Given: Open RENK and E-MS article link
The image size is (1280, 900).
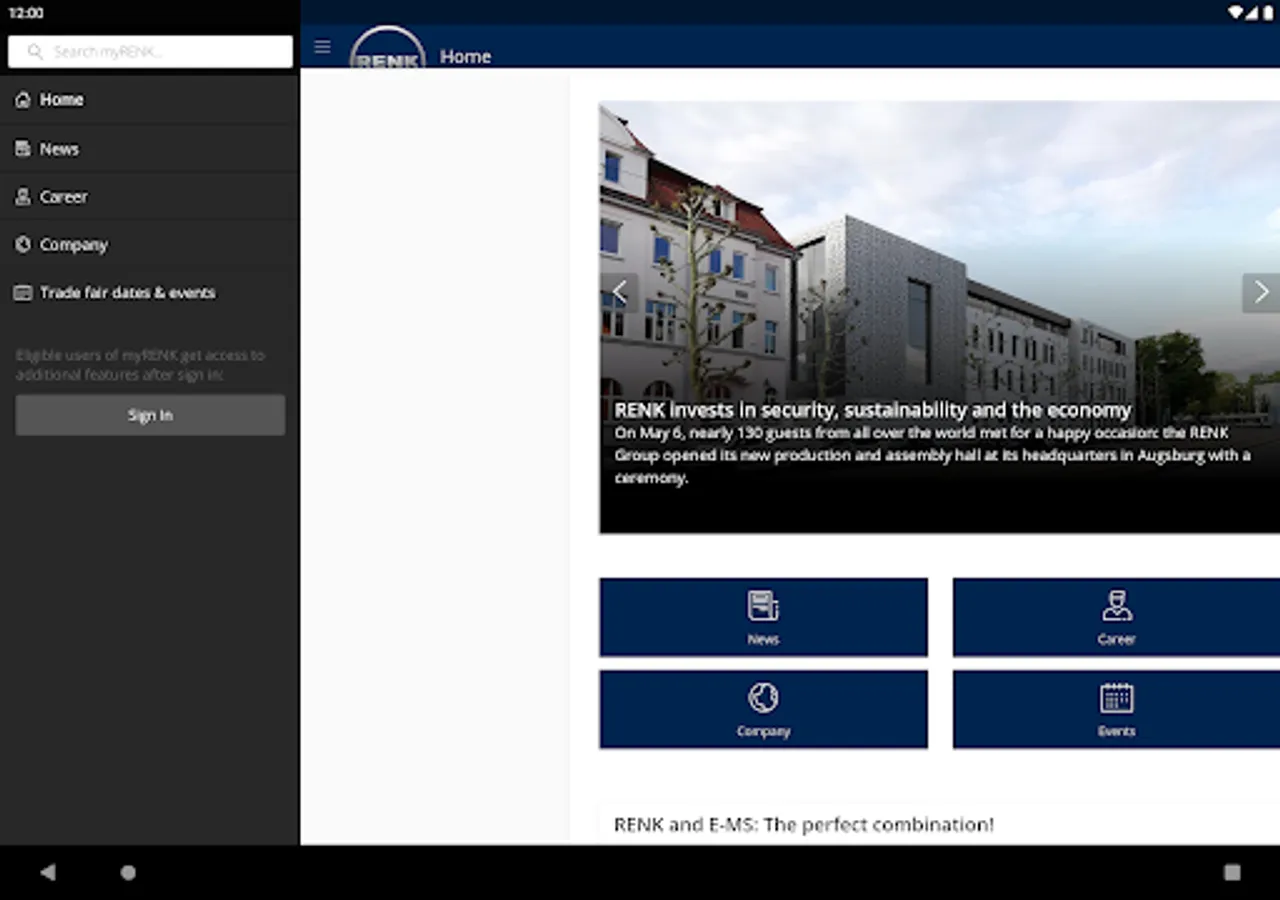Looking at the screenshot, I should [x=804, y=825].
